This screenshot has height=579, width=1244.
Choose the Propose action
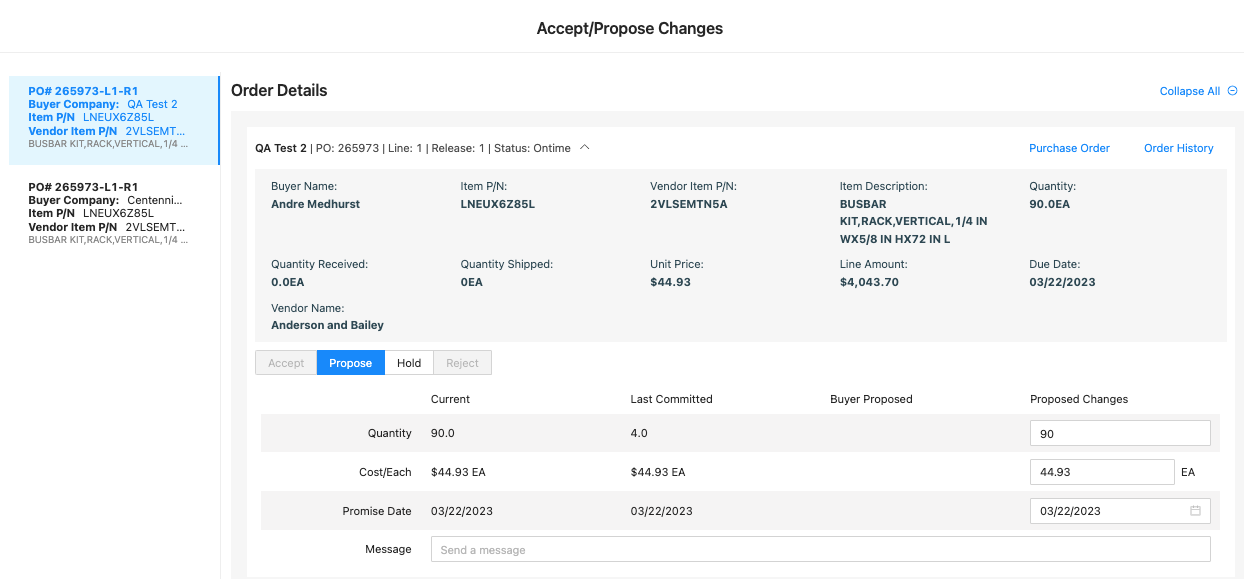350,363
